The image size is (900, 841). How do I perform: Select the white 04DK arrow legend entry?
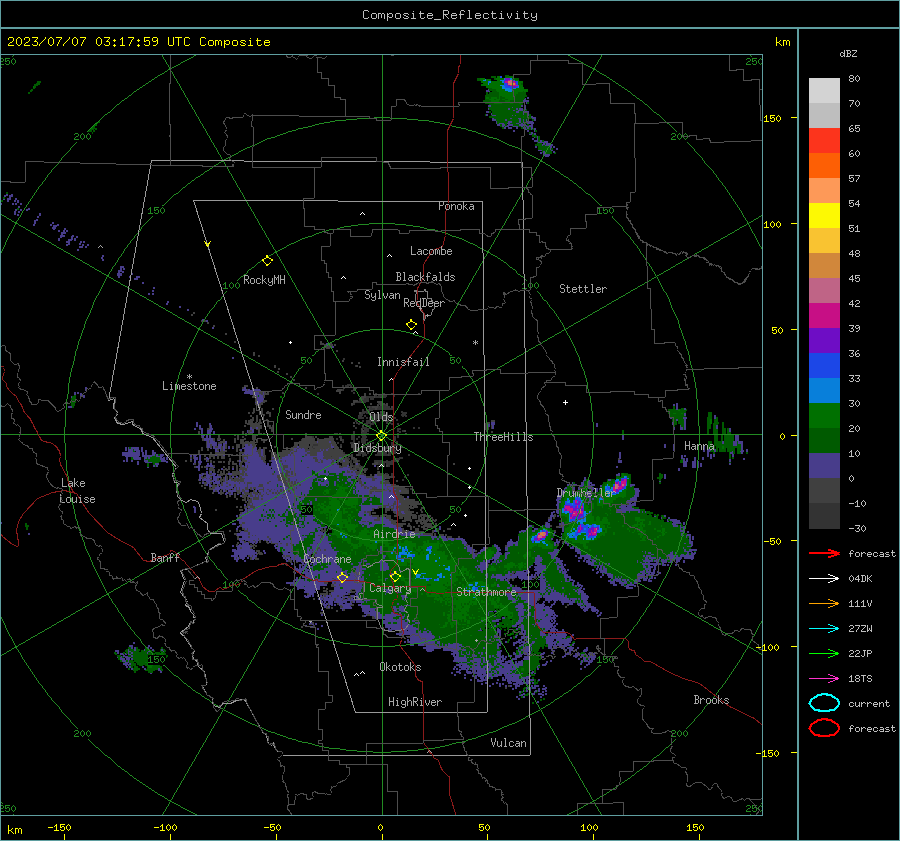[824, 578]
